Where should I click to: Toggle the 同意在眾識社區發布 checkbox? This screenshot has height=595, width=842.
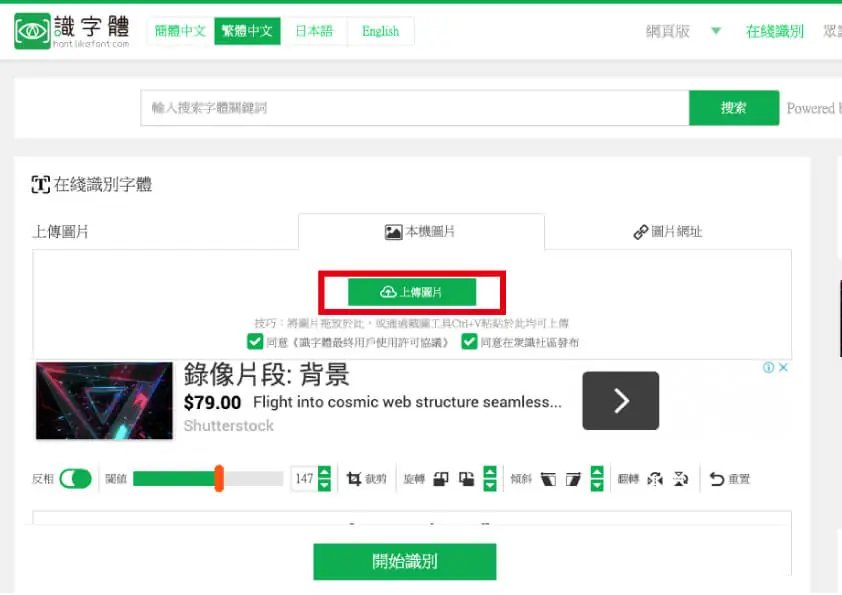(x=469, y=342)
